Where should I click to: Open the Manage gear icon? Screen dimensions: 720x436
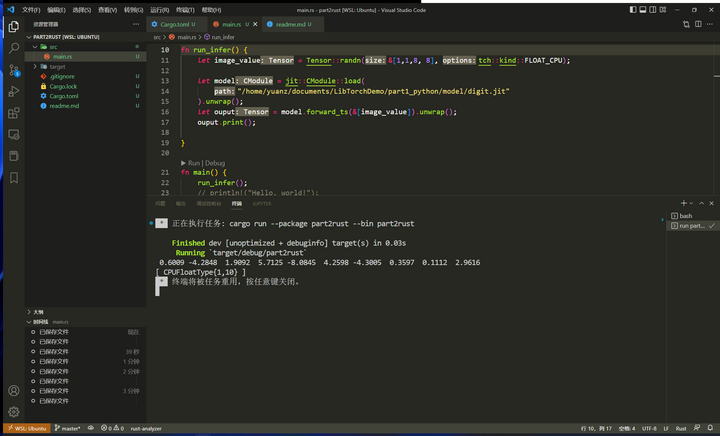coord(14,411)
